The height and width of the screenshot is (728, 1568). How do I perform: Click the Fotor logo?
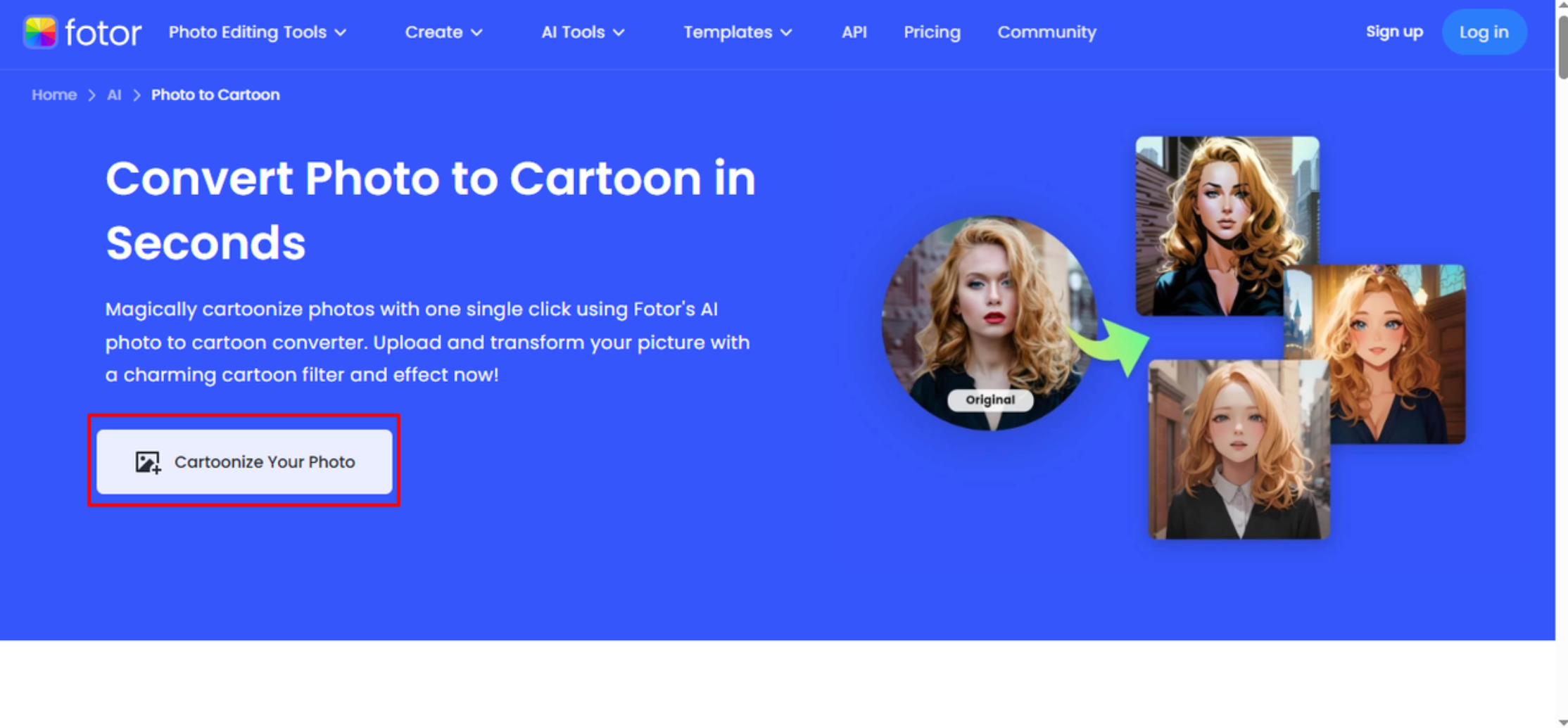(82, 32)
